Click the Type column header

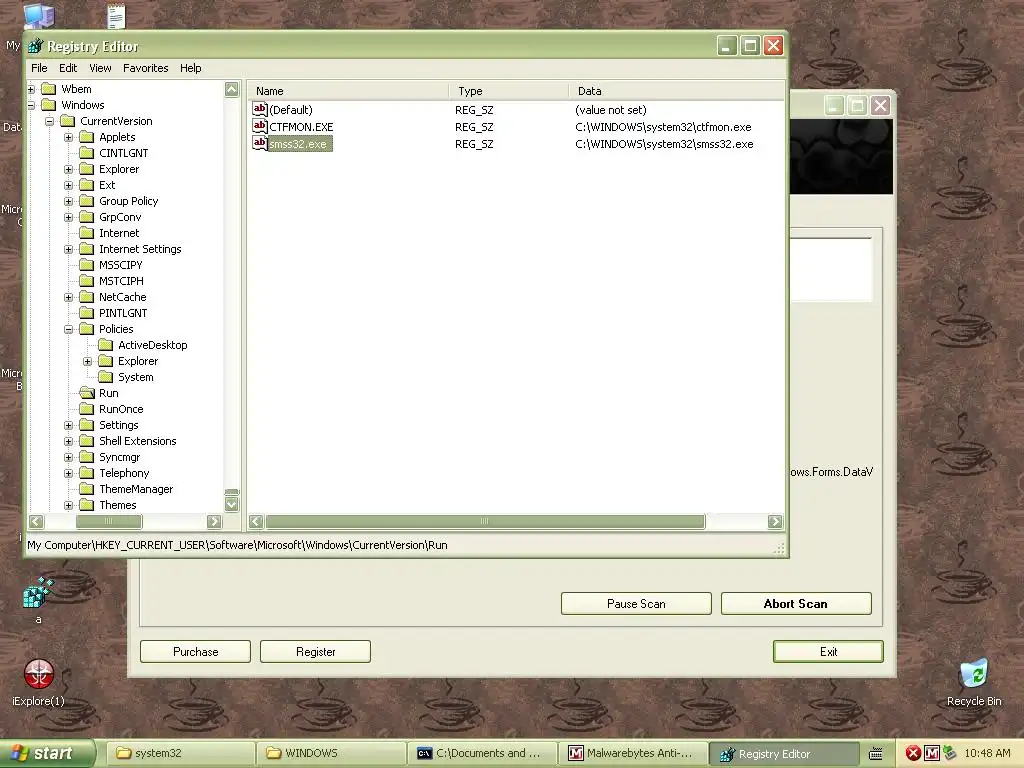coord(509,91)
